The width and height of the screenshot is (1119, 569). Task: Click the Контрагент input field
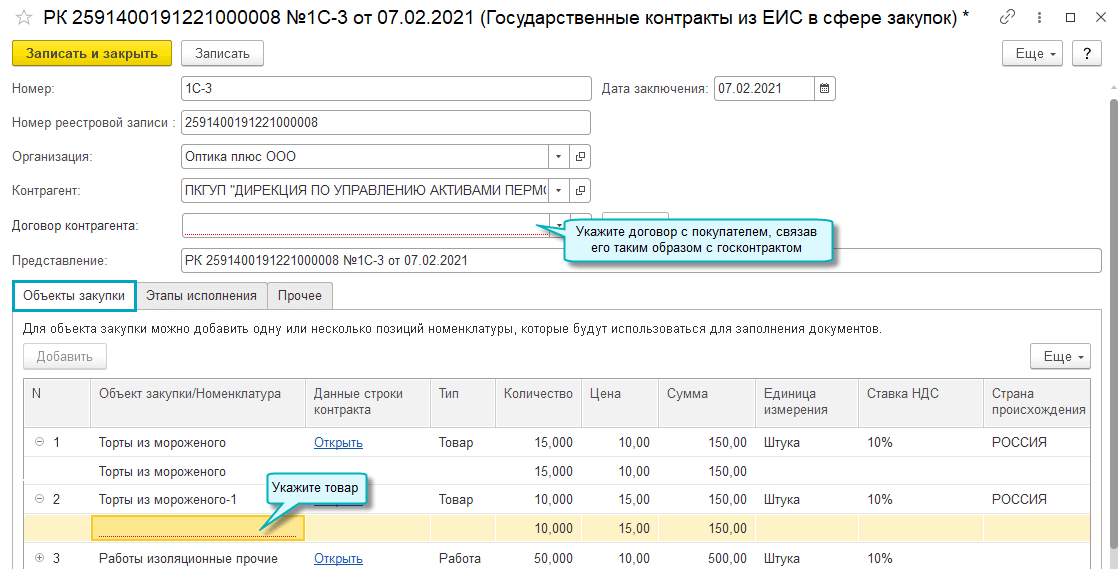coord(365,191)
